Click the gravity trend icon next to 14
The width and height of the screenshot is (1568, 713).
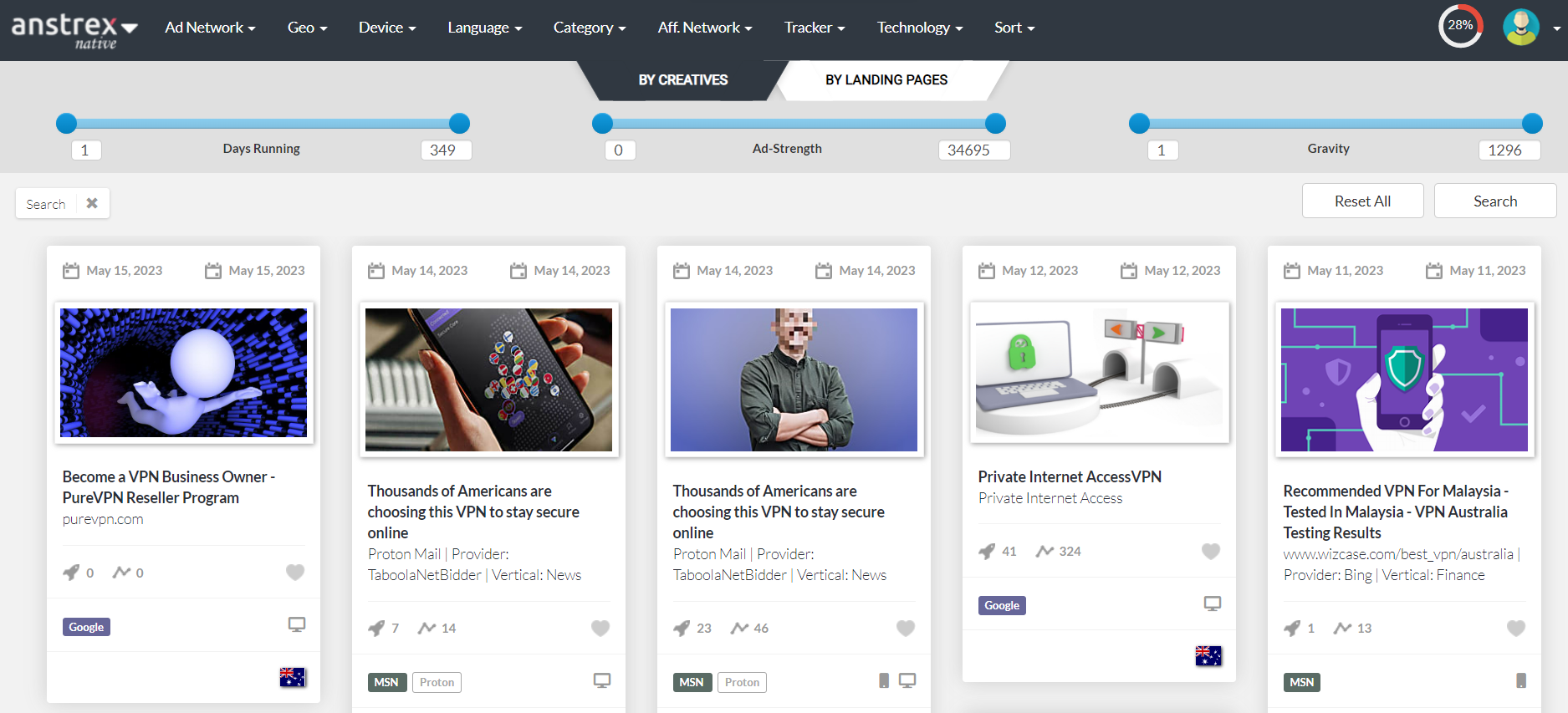pos(427,628)
